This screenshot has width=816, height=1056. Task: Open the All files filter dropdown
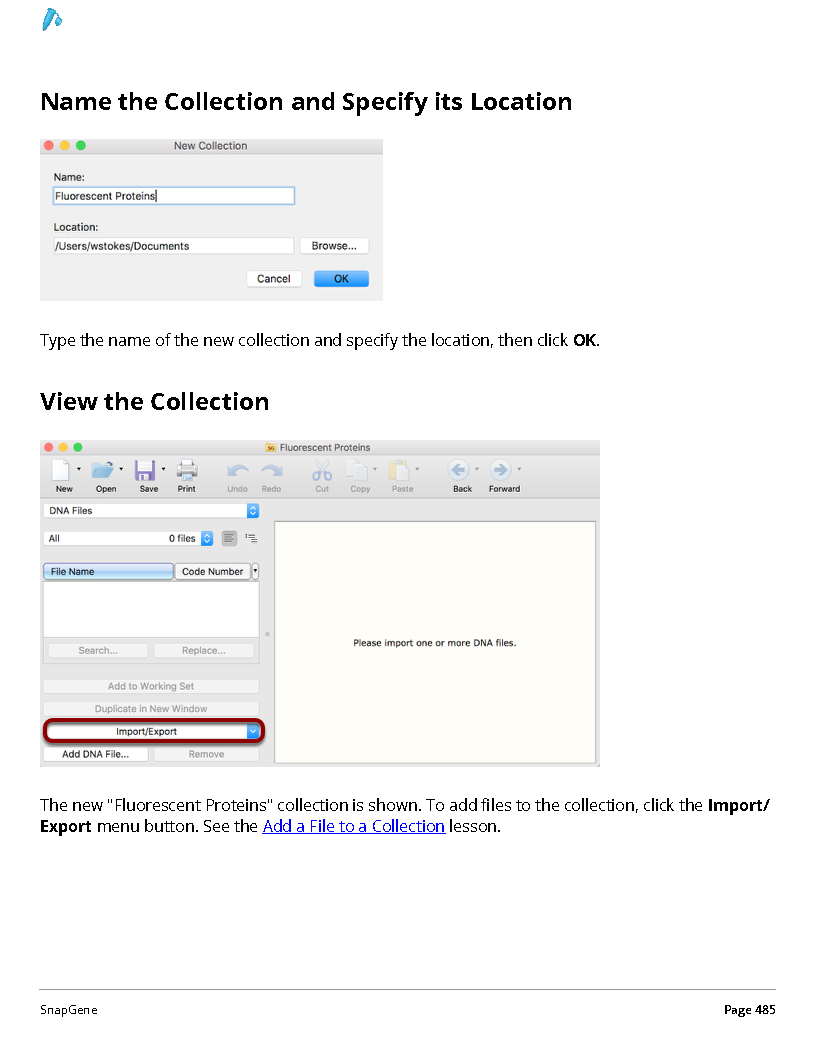click(129, 538)
